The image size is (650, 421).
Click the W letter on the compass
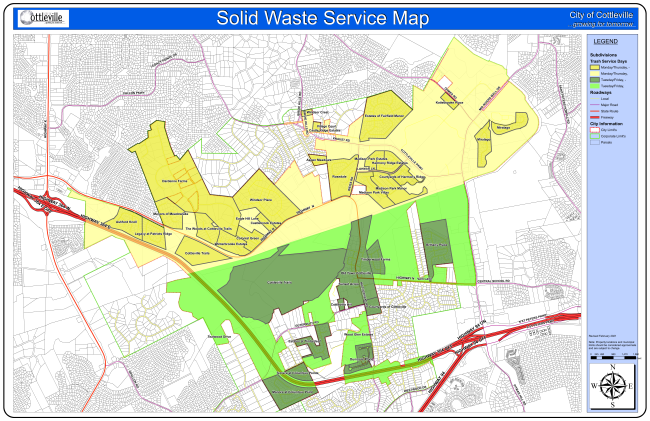point(594,386)
